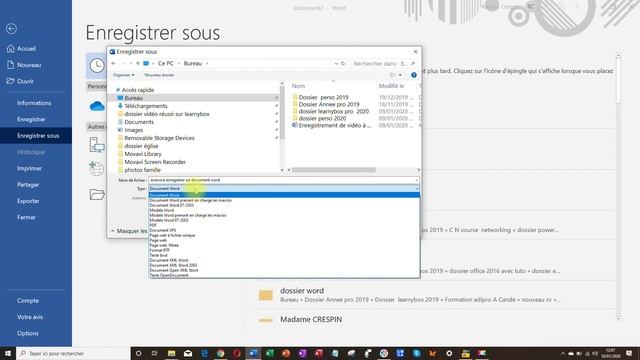Open Partager in the backstage menu
The image size is (640, 360).
[x=28, y=184]
